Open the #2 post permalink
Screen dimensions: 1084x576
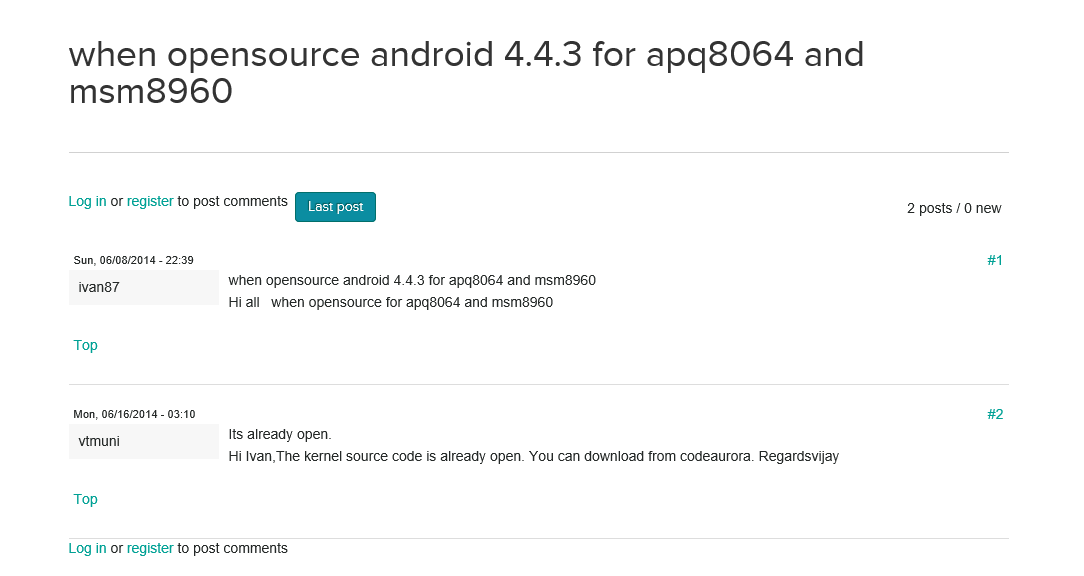click(995, 414)
